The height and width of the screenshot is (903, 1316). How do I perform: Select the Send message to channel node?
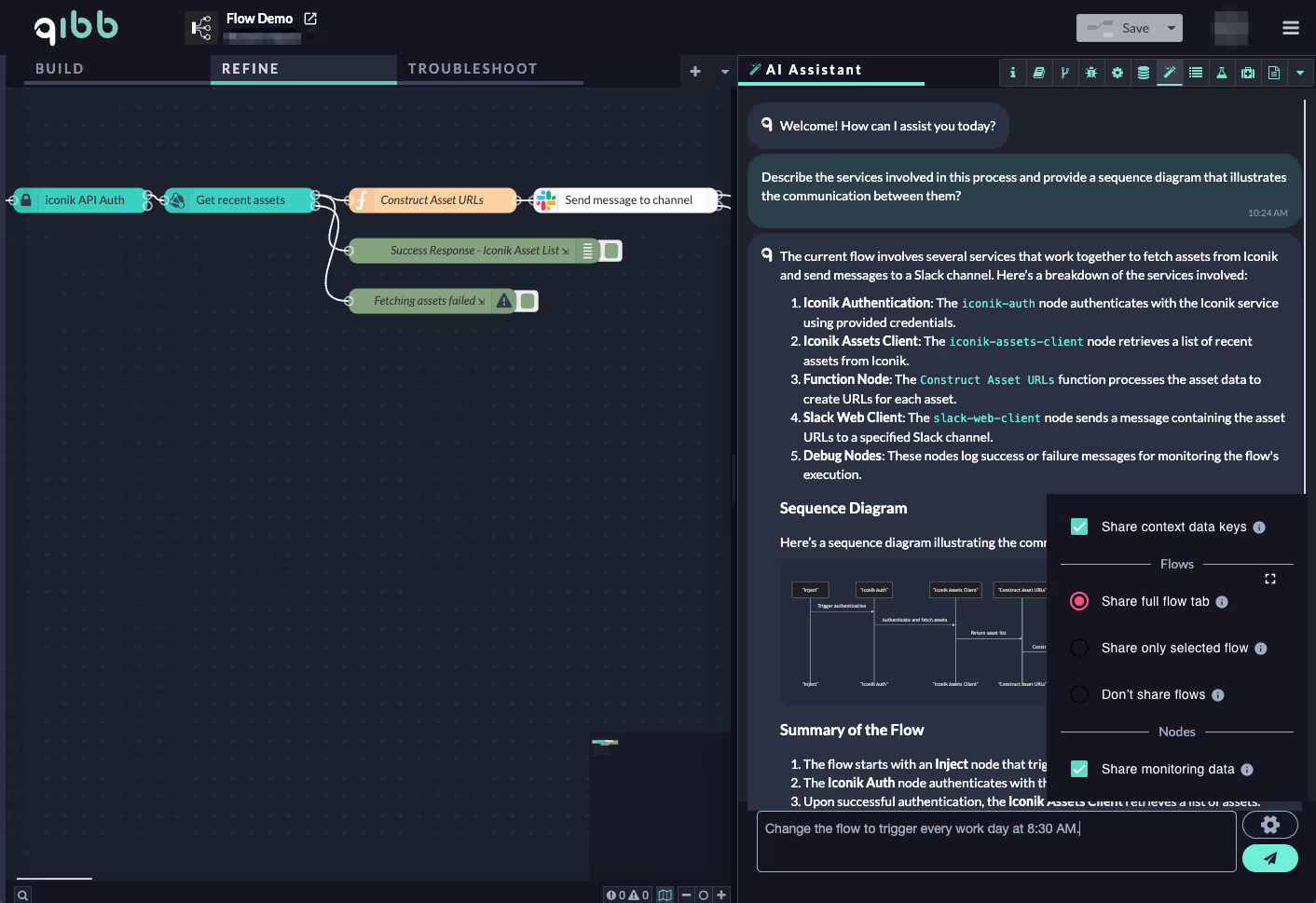627,200
